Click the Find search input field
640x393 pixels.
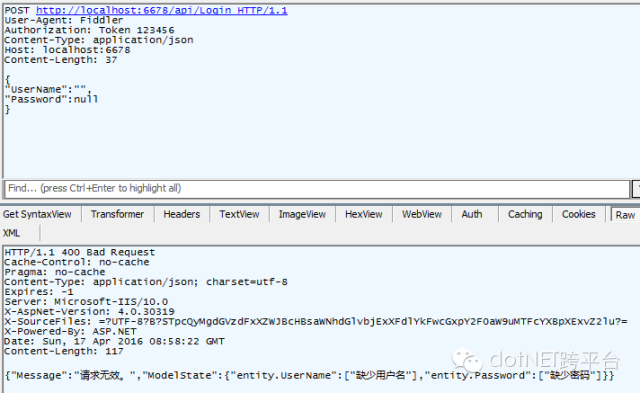click(x=317, y=189)
